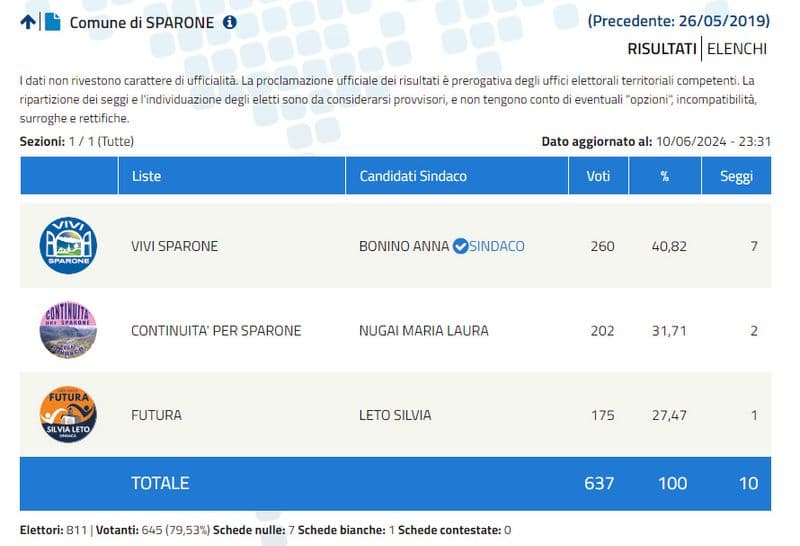Click candidate name NUGAI MARIA LAURA
The width and height of the screenshot is (800, 546).
(x=424, y=330)
